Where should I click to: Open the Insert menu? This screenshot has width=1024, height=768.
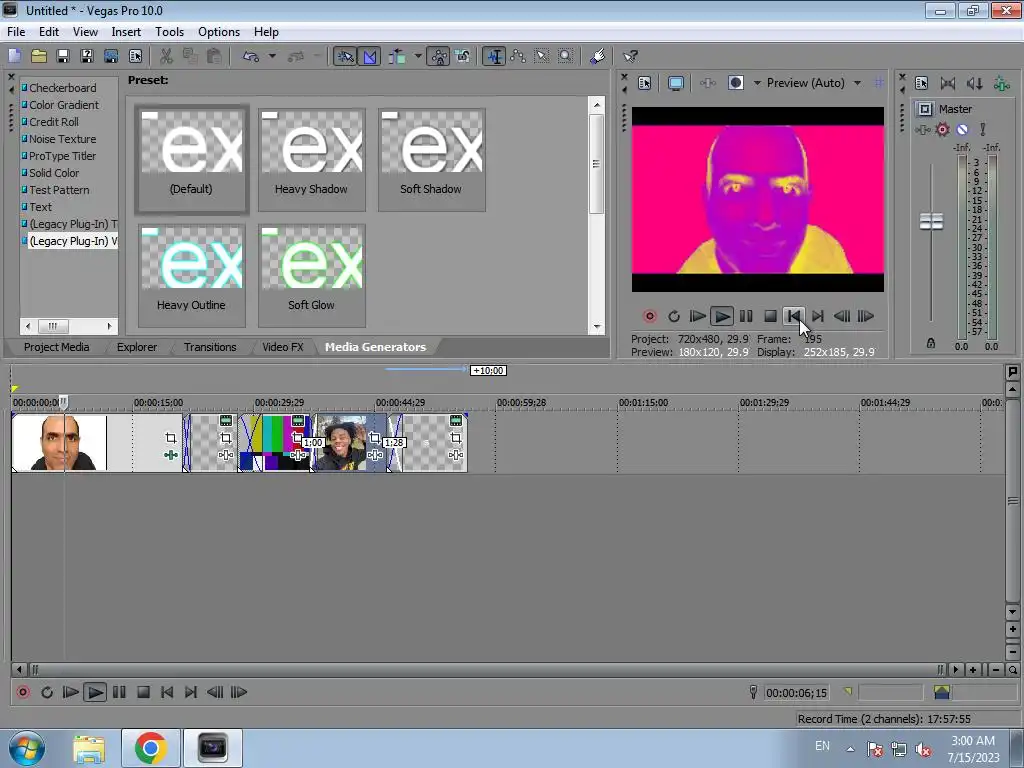(126, 31)
